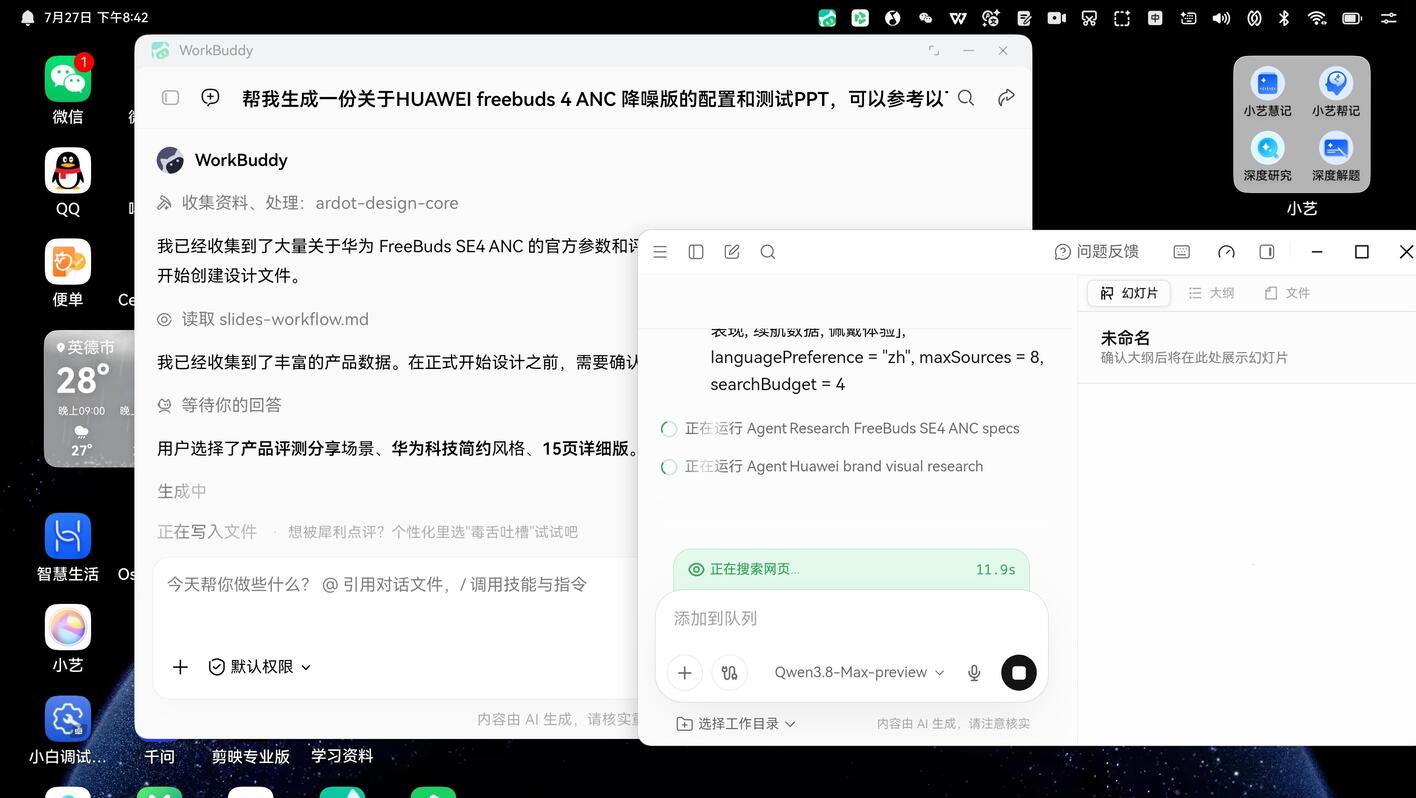Image resolution: width=1416 pixels, height=798 pixels.
Task: Open search in the front window toolbar
Action: tap(768, 252)
